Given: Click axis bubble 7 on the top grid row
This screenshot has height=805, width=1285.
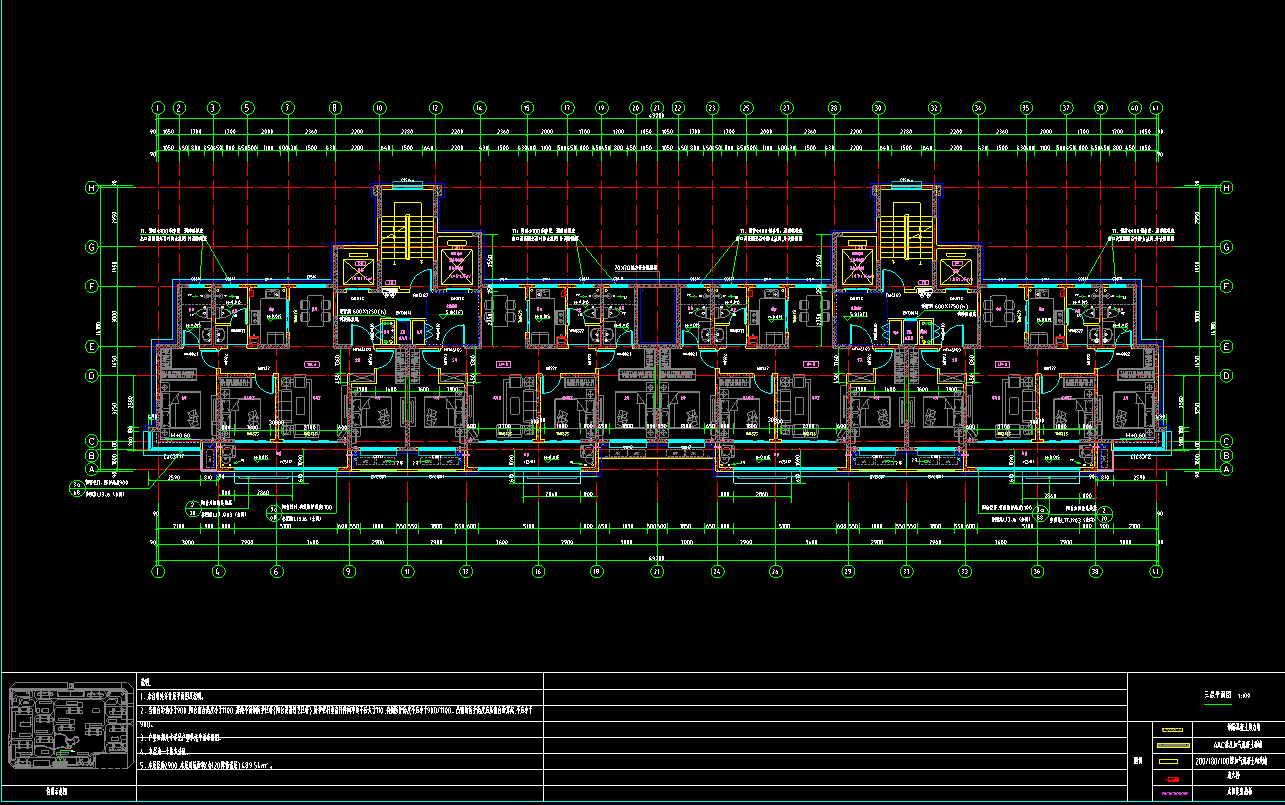Looking at the screenshot, I should 288,107.
